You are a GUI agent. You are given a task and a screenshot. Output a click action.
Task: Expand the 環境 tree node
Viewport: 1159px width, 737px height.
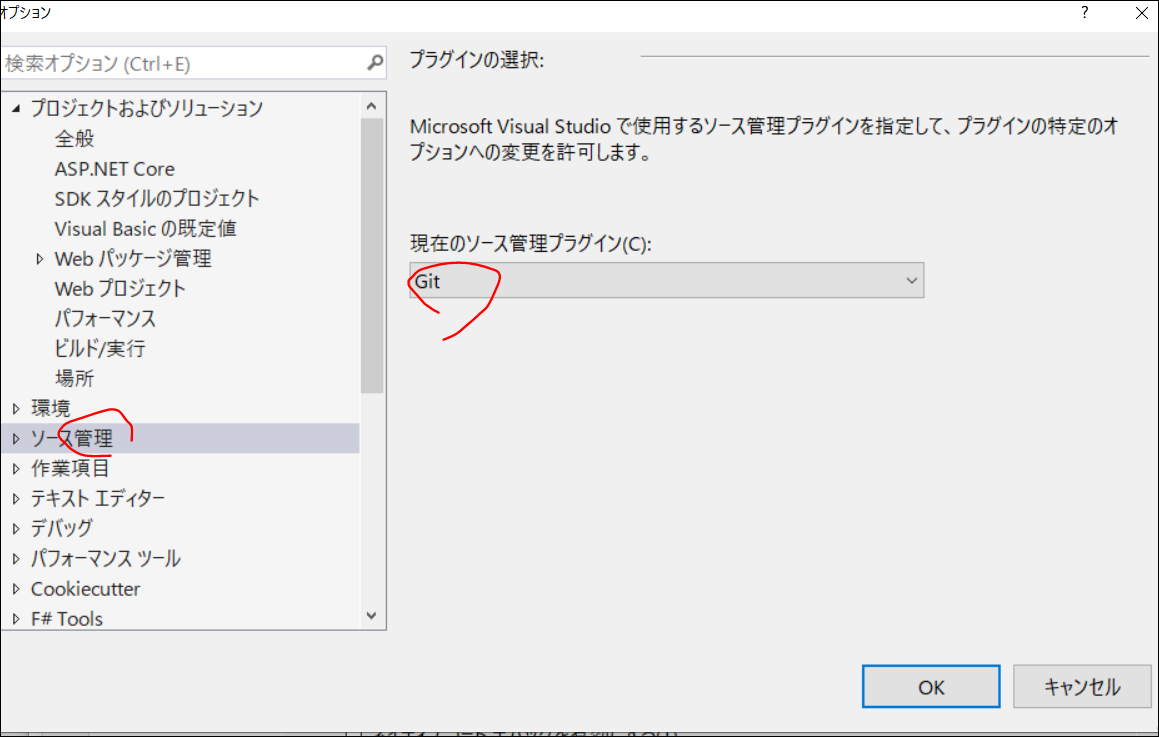(x=16, y=409)
